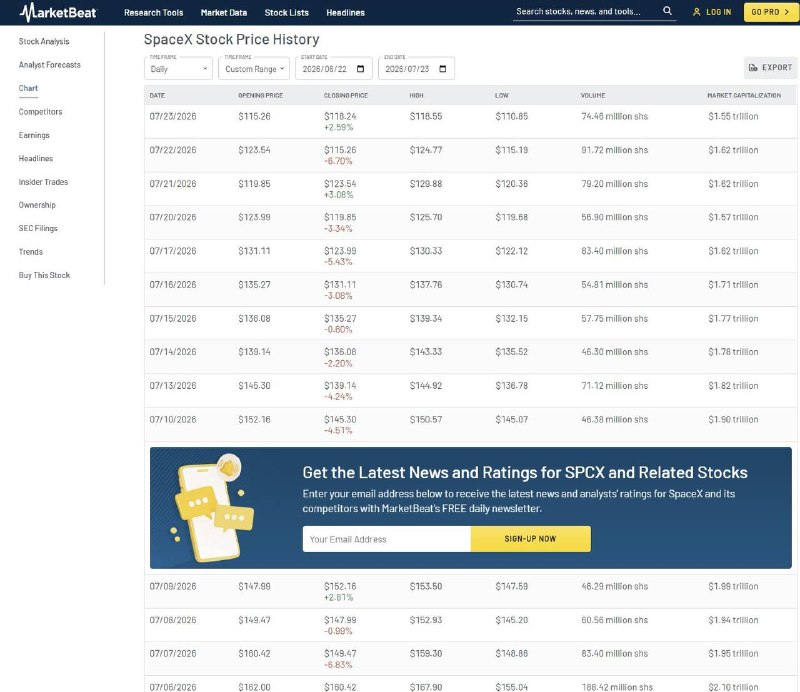Click the Sign-Up Now button
The width and height of the screenshot is (800, 692).
coord(531,539)
